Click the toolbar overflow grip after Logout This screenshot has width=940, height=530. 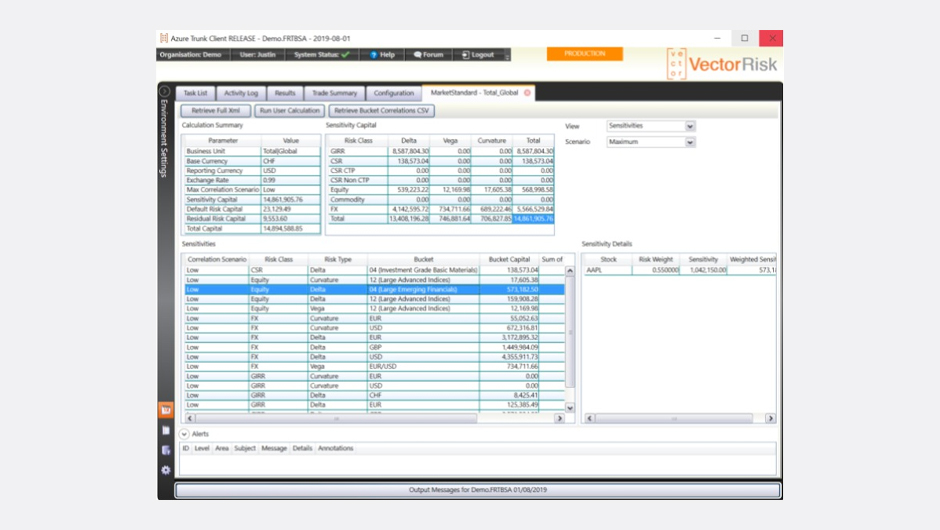[507, 55]
